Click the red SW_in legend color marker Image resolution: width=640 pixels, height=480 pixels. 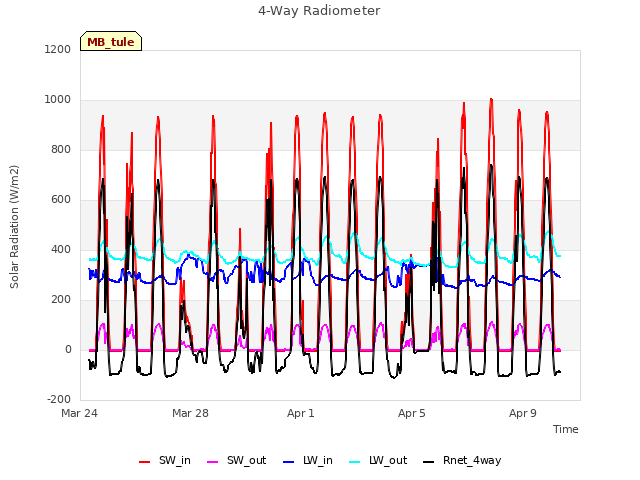[x=144, y=462]
